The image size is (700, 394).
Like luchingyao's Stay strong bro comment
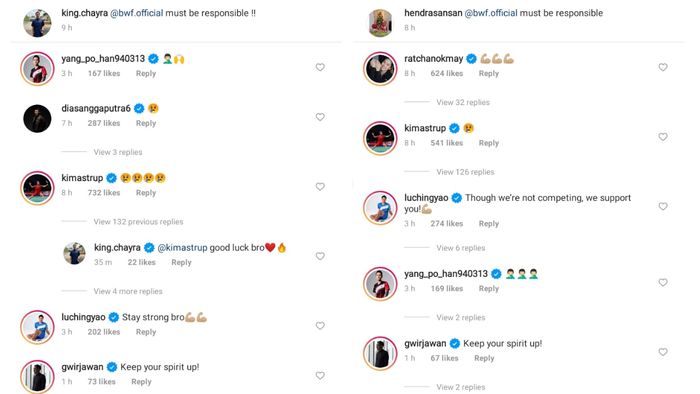click(320, 326)
